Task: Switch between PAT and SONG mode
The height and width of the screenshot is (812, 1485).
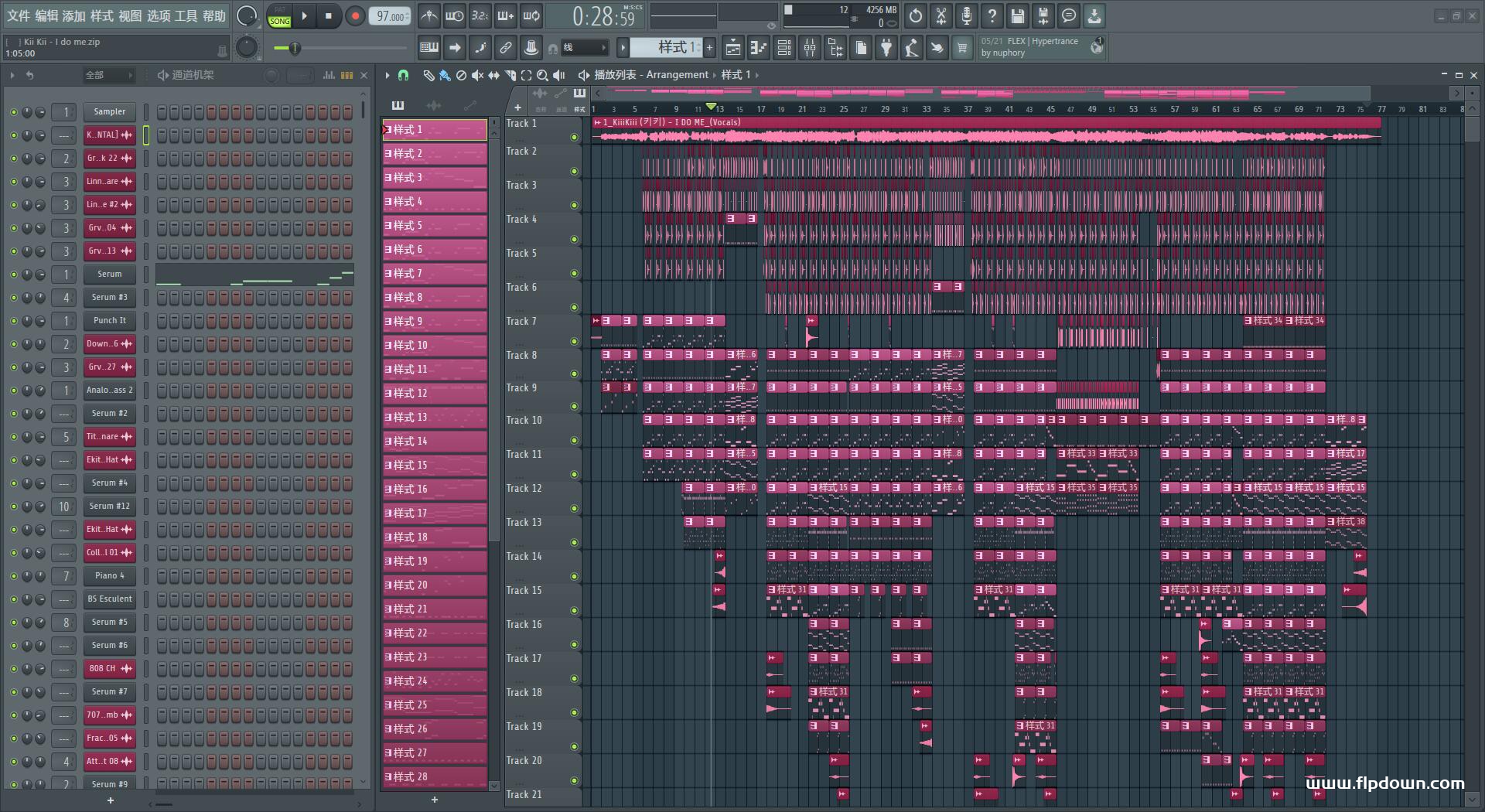Action: tap(280, 16)
